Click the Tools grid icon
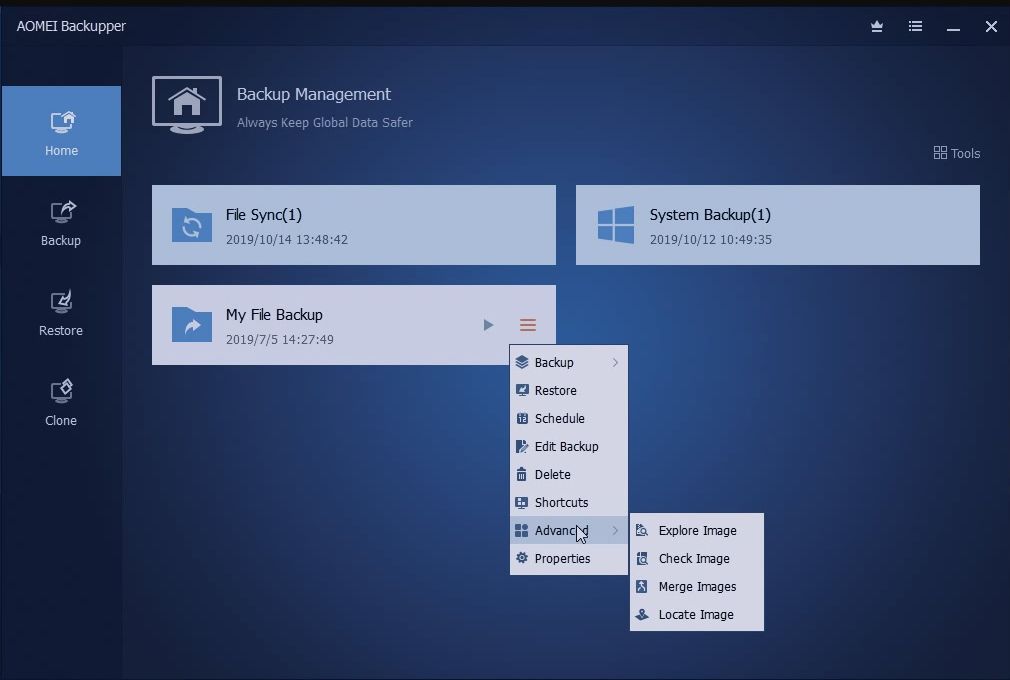Viewport: 1010px width, 680px height. [940, 153]
